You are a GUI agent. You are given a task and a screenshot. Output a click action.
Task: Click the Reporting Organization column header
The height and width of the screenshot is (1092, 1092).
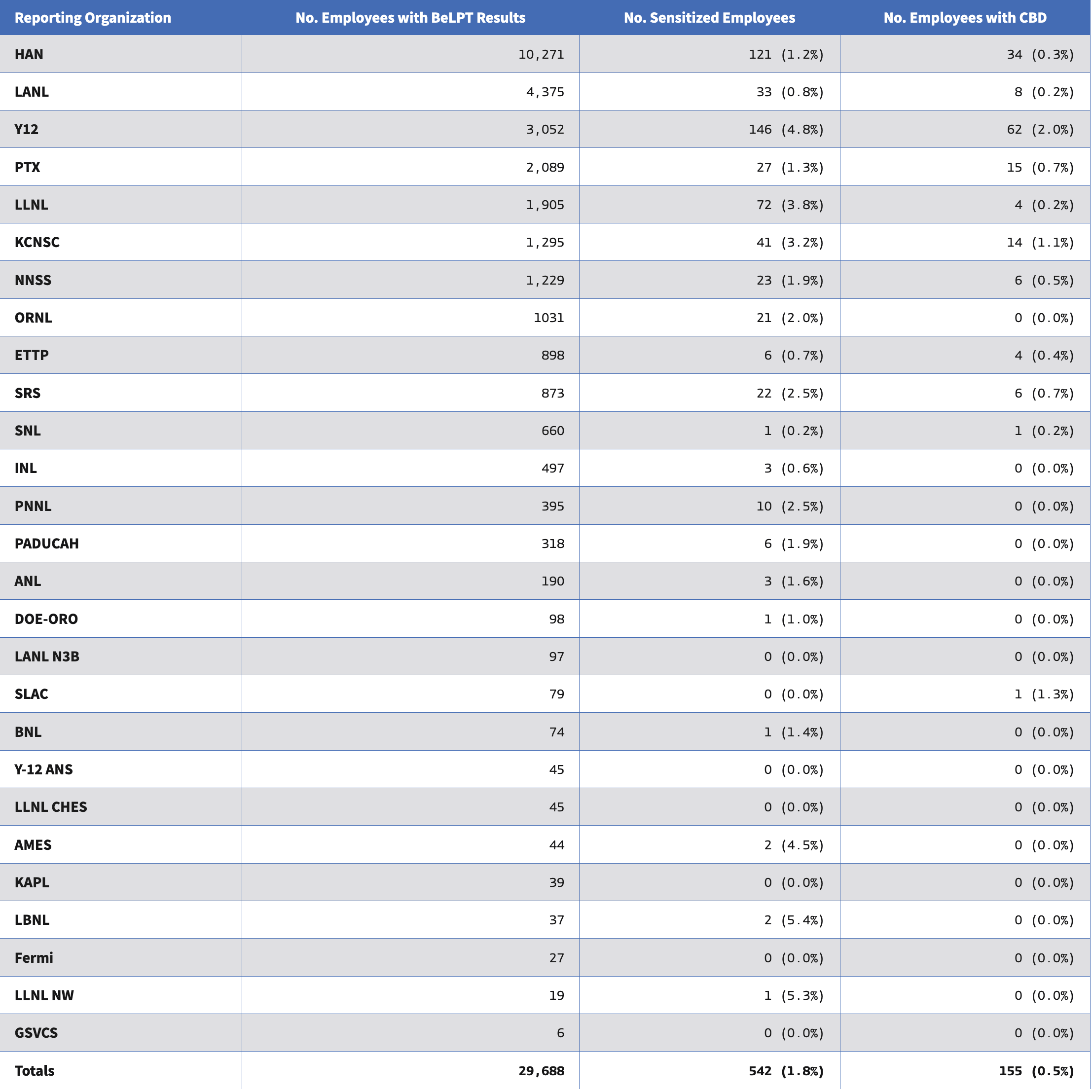[x=93, y=18]
